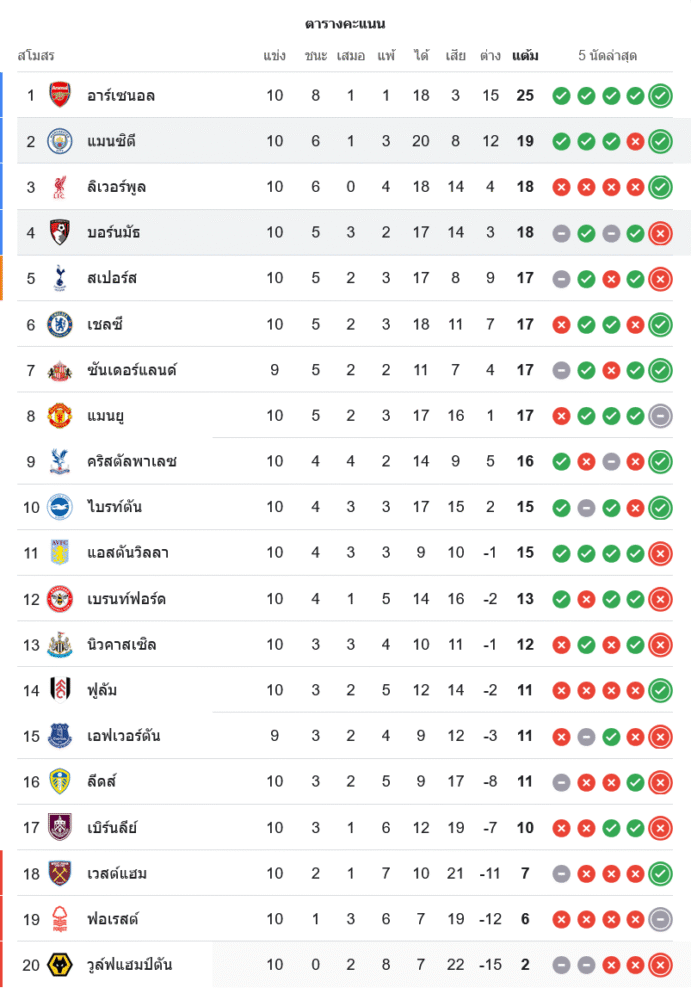Click the ตารางคะแนน table title
The height and width of the screenshot is (1000, 691).
click(345, 23)
